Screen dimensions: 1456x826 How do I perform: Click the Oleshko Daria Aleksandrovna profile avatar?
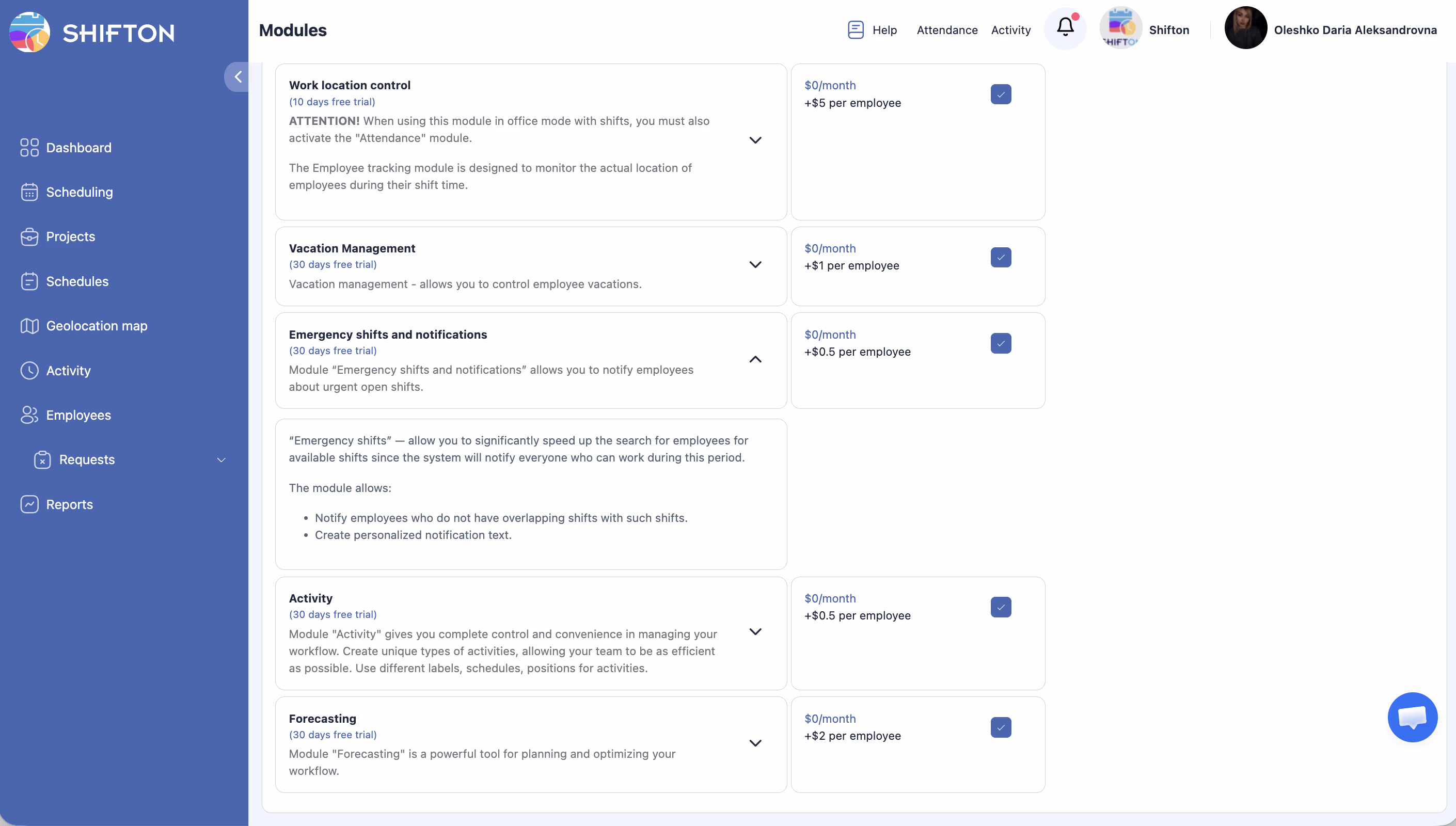[x=1245, y=28]
